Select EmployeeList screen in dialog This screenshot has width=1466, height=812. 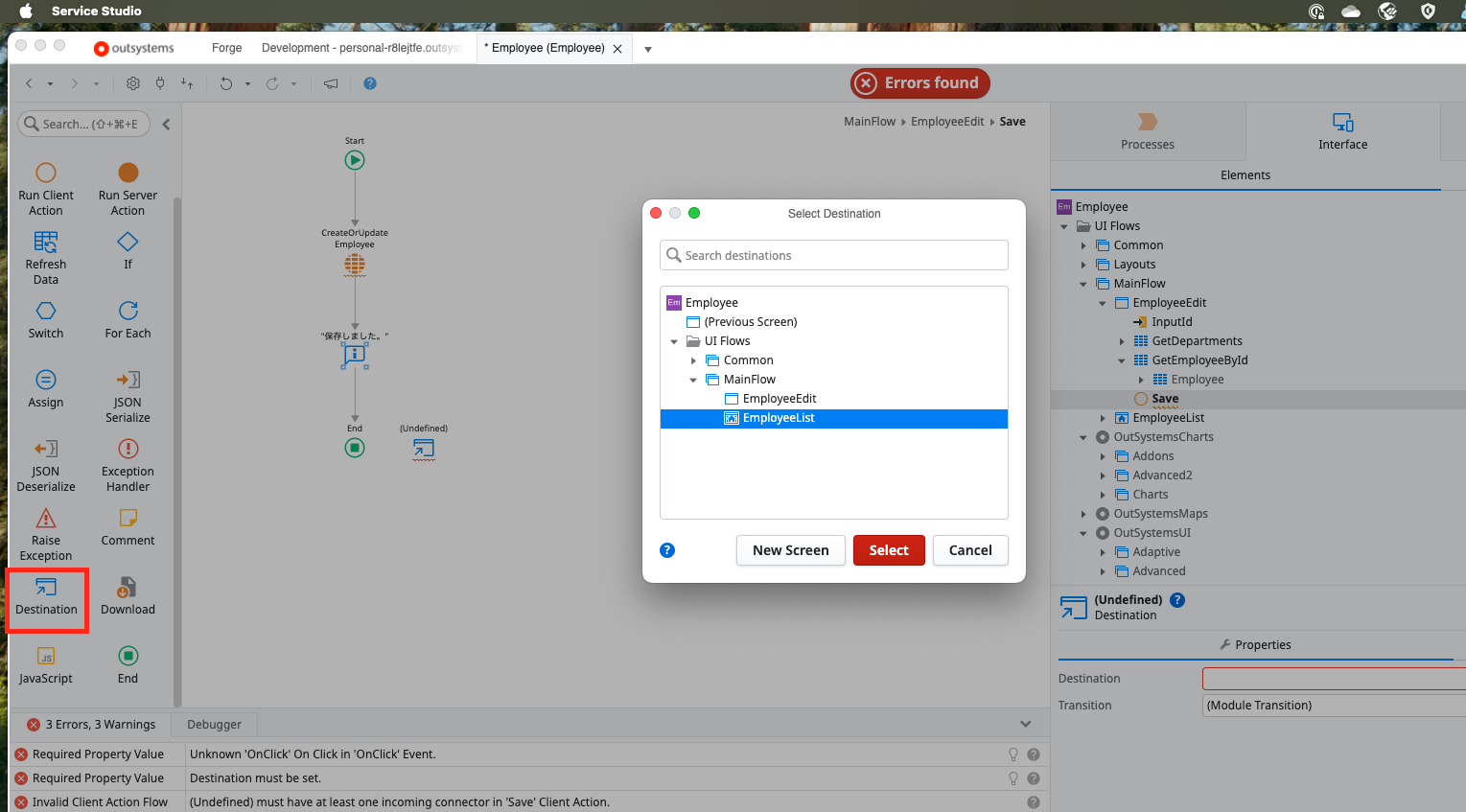[x=833, y=418]
